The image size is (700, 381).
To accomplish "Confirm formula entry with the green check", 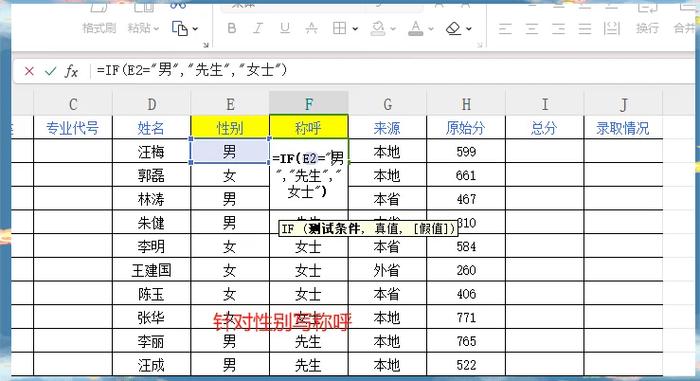I will tap(50, 71).
